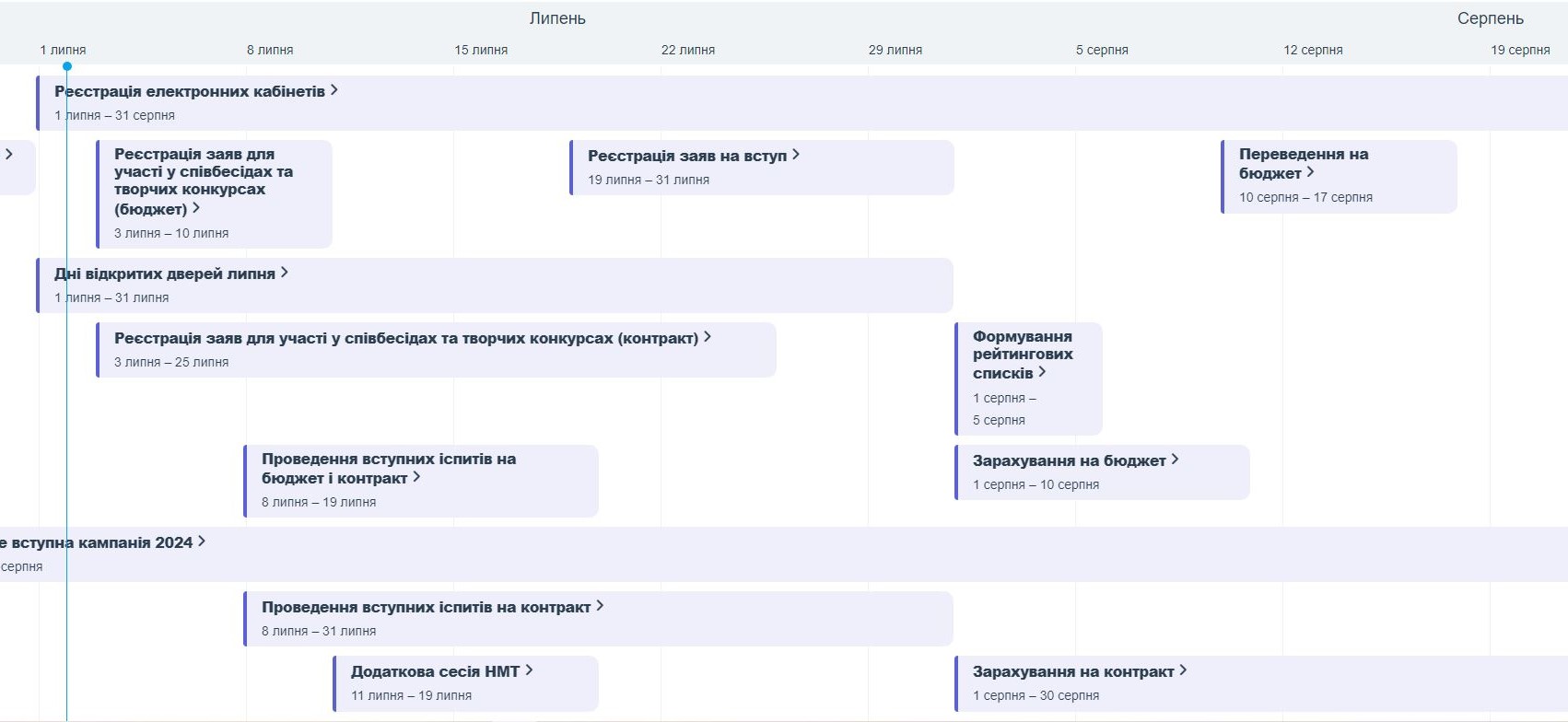1568x722 pixels.
Task: Expand chevron next to Реєстрація електронних кабінетів
Action: tap(334, 90)
